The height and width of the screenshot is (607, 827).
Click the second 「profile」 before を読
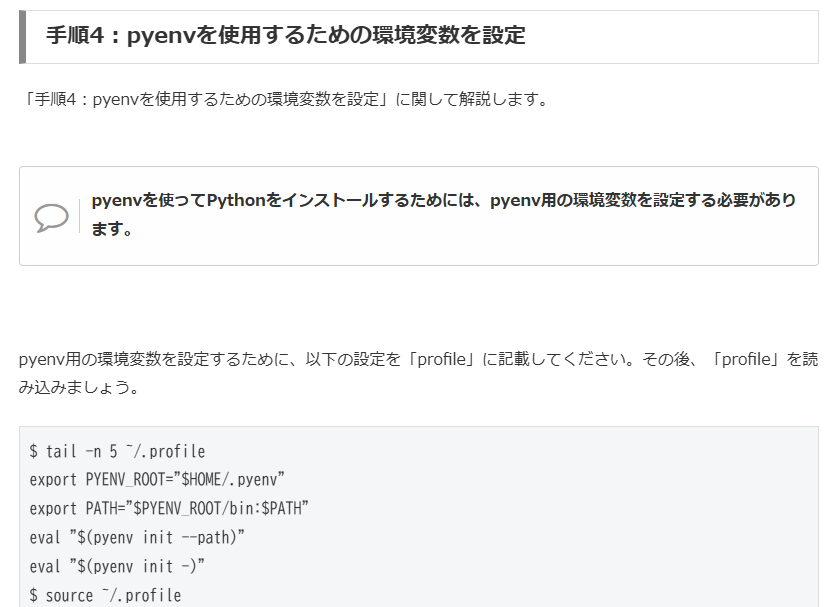point(744,359)
